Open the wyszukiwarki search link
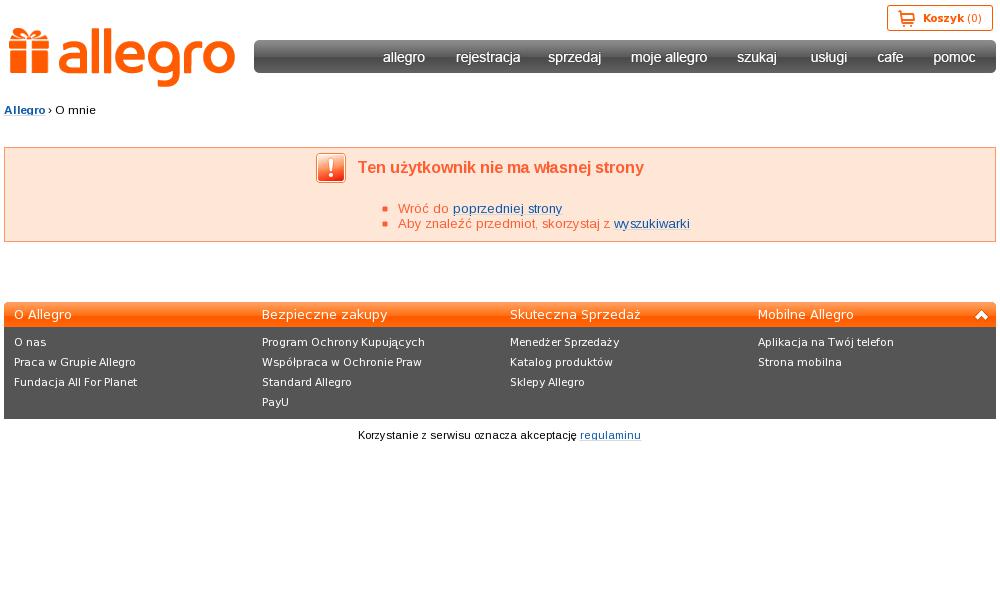The image size is (1000, 600). coord(651,224)
